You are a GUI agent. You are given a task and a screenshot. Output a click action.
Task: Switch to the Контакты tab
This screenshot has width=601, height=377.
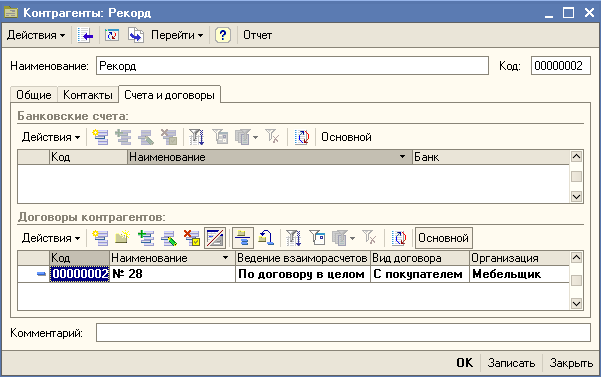click(x=88, y=95)
